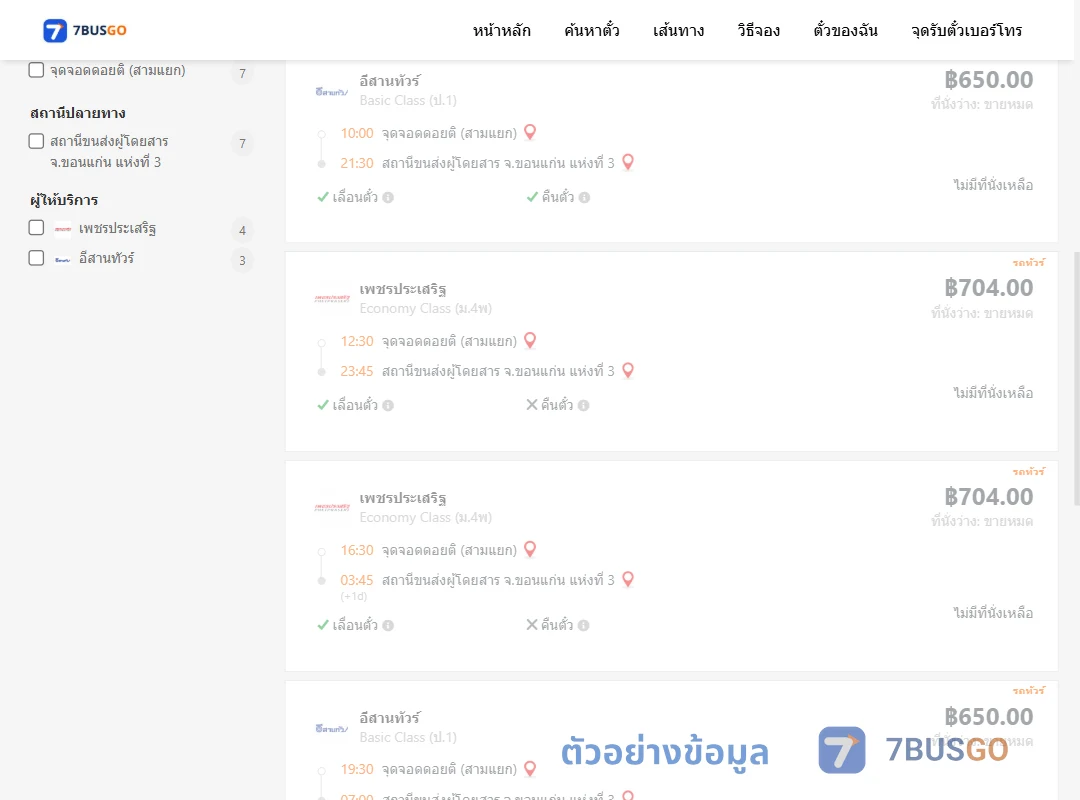Open map pin for 12:30 departure stop
Screen dimensions: 1080x800
530,340
